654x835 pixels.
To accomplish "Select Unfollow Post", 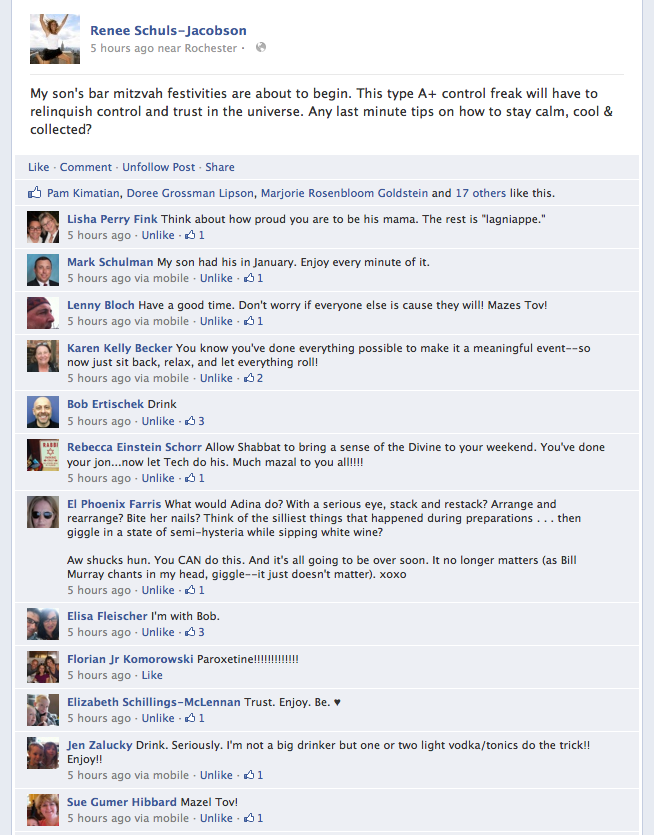I will point(159,167).
